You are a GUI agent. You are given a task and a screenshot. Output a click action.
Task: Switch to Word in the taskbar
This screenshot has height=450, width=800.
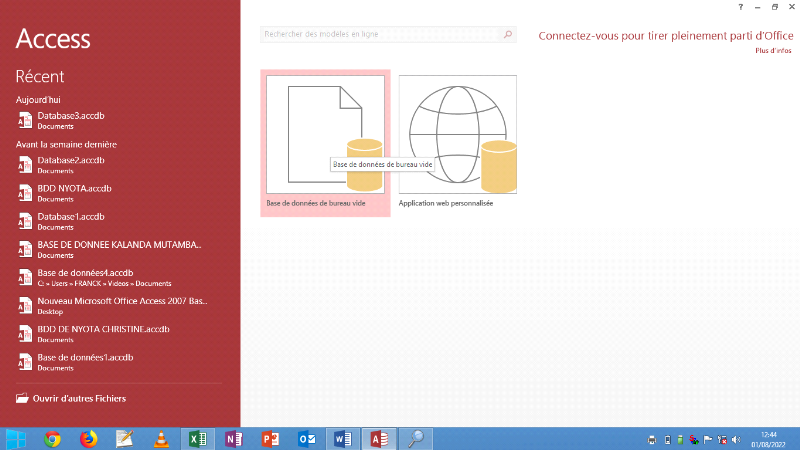(x=342, y=438)
